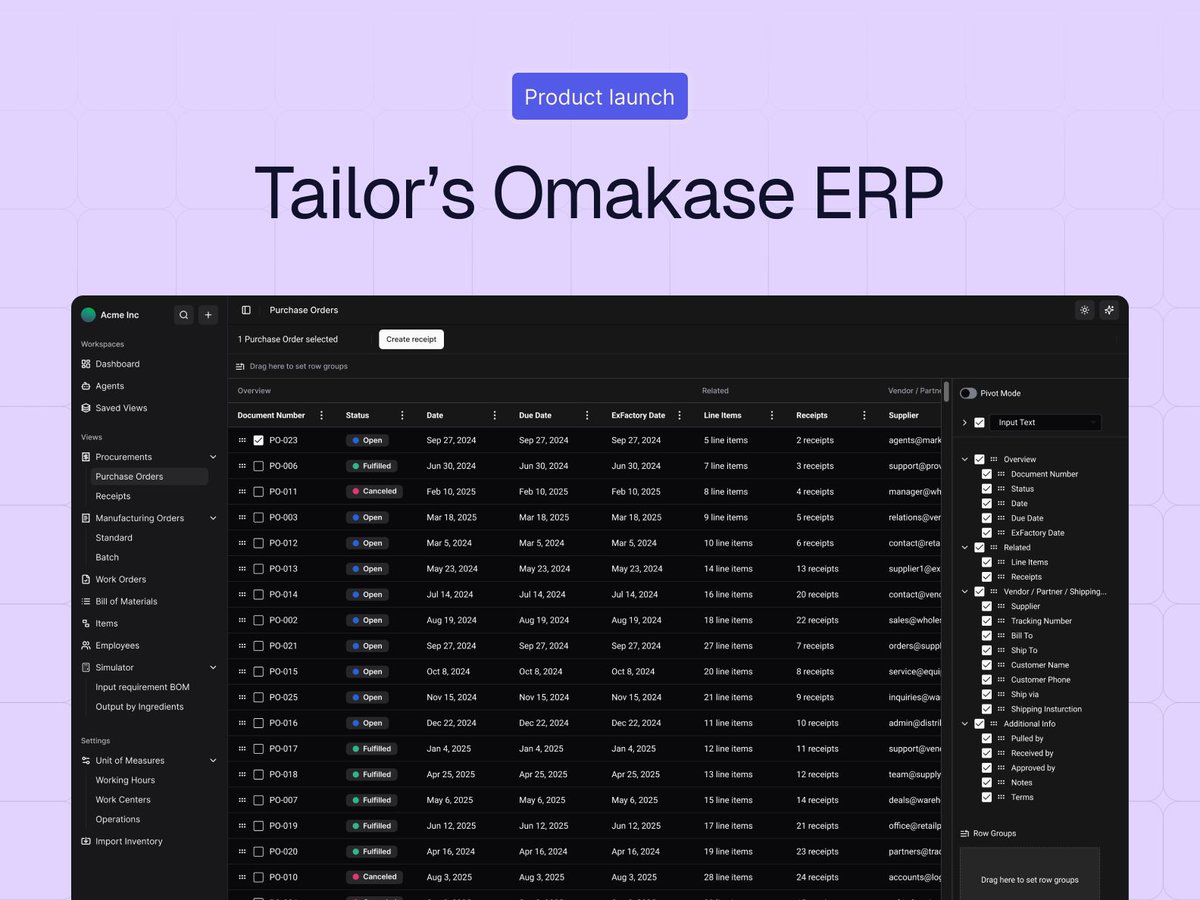Click the Bill of Materials list icon
This screenshot has height=900, width=1200.
pos(86,601)
